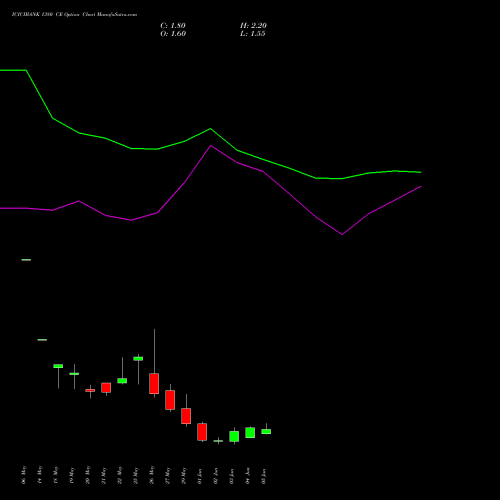Screen dimensions: 500x500
Task: Click the 06 May date label
Action: click(x=24, y=475)
